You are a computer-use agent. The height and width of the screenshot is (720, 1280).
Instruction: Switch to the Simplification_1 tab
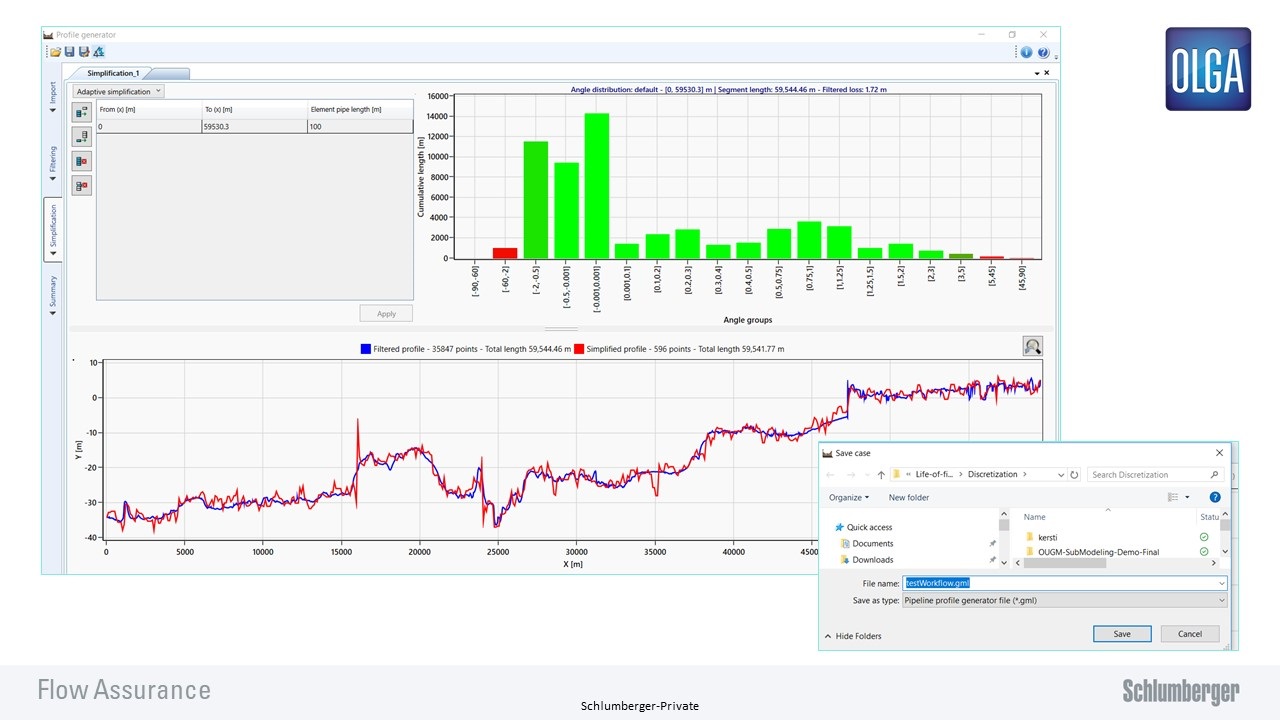tap(114, 73)
